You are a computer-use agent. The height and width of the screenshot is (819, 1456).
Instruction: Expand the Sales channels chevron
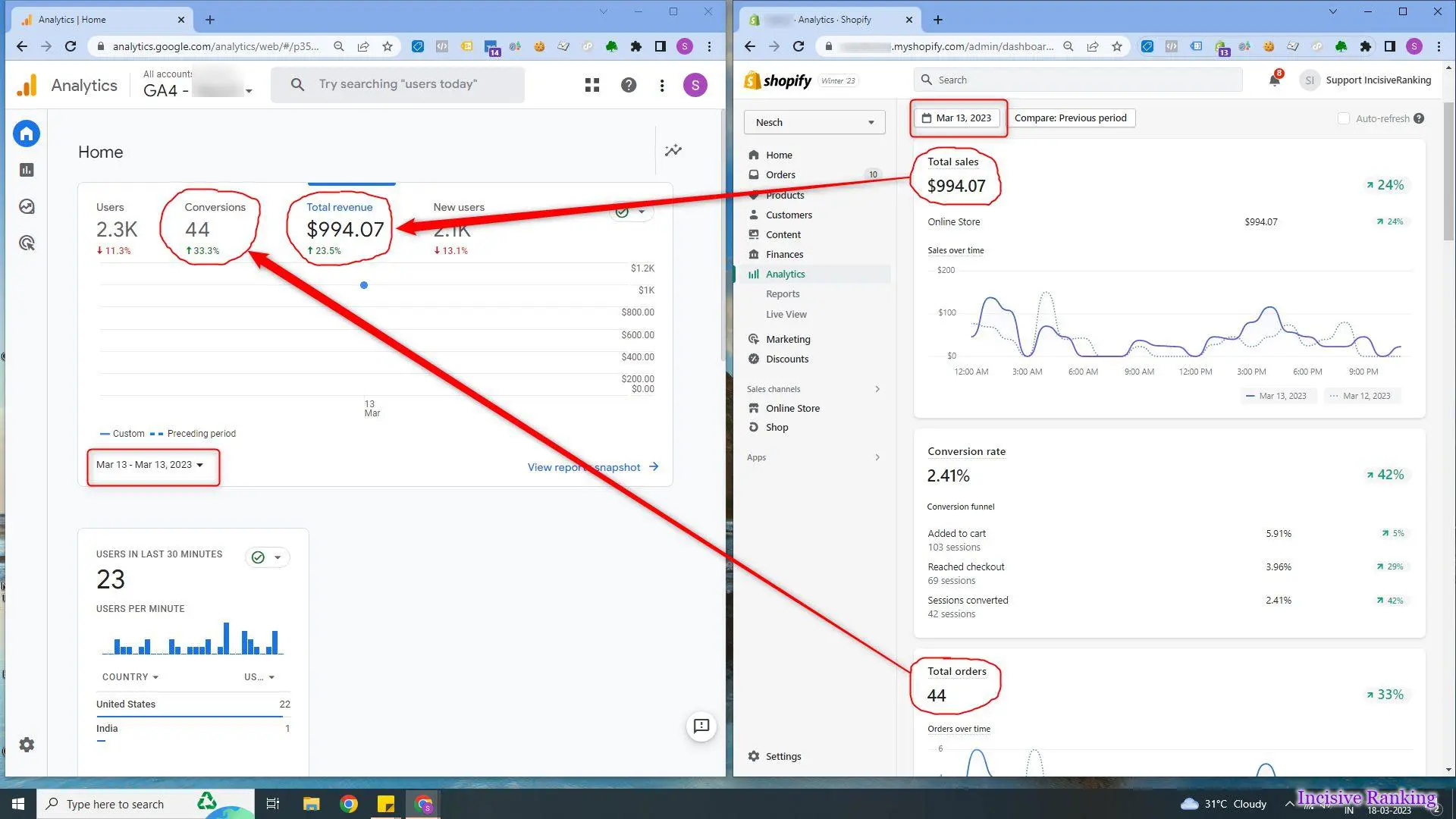point(877,389)
